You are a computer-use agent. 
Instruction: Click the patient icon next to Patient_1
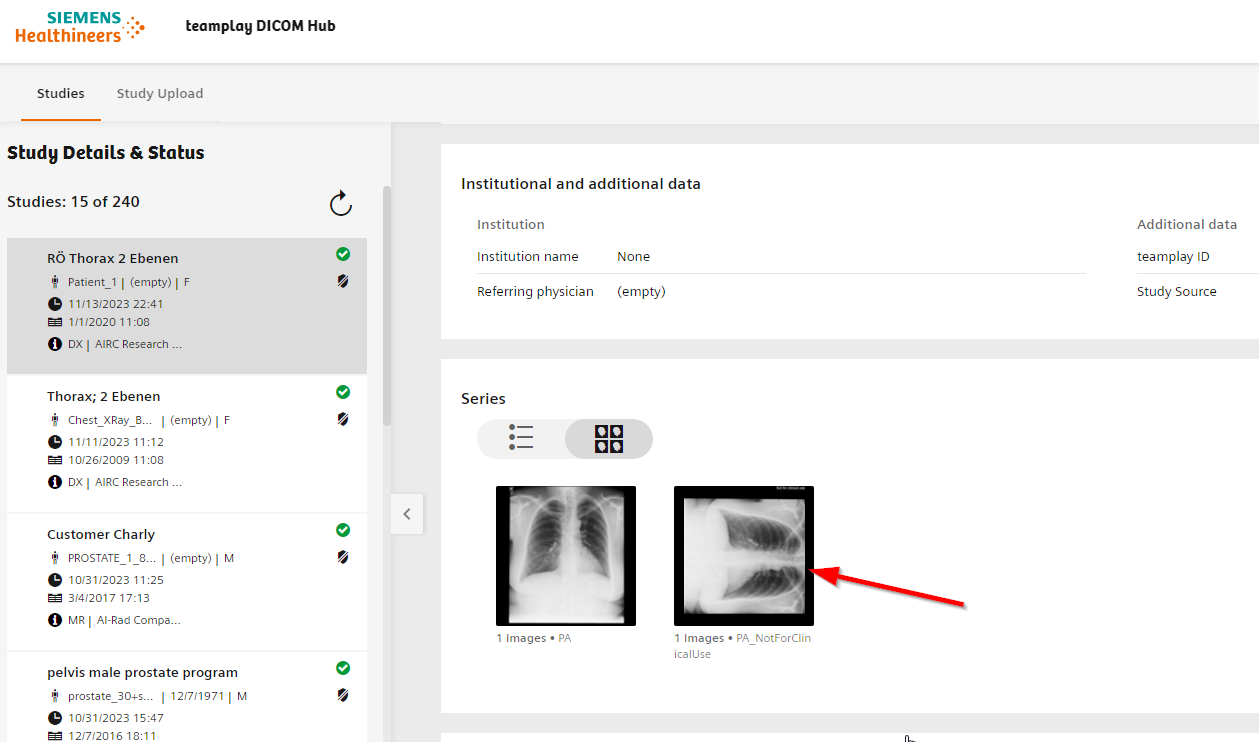55,281
